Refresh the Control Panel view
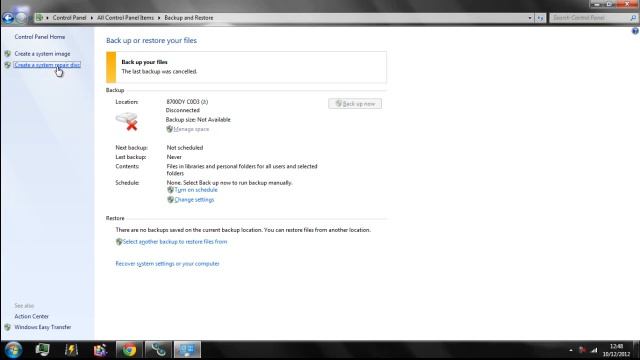 (x=540, y=18)
